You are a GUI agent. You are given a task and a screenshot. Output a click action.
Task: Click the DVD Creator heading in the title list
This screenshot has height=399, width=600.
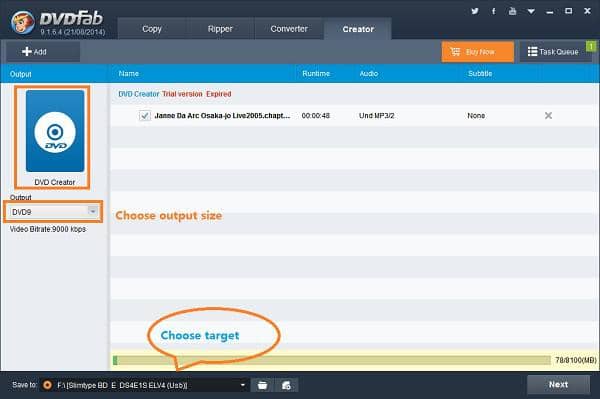coord(139,94)
